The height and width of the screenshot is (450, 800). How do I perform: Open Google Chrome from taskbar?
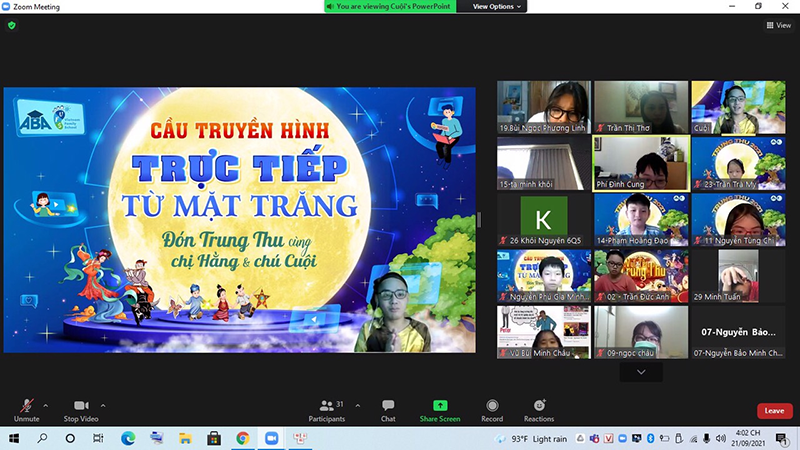[242, 438]
